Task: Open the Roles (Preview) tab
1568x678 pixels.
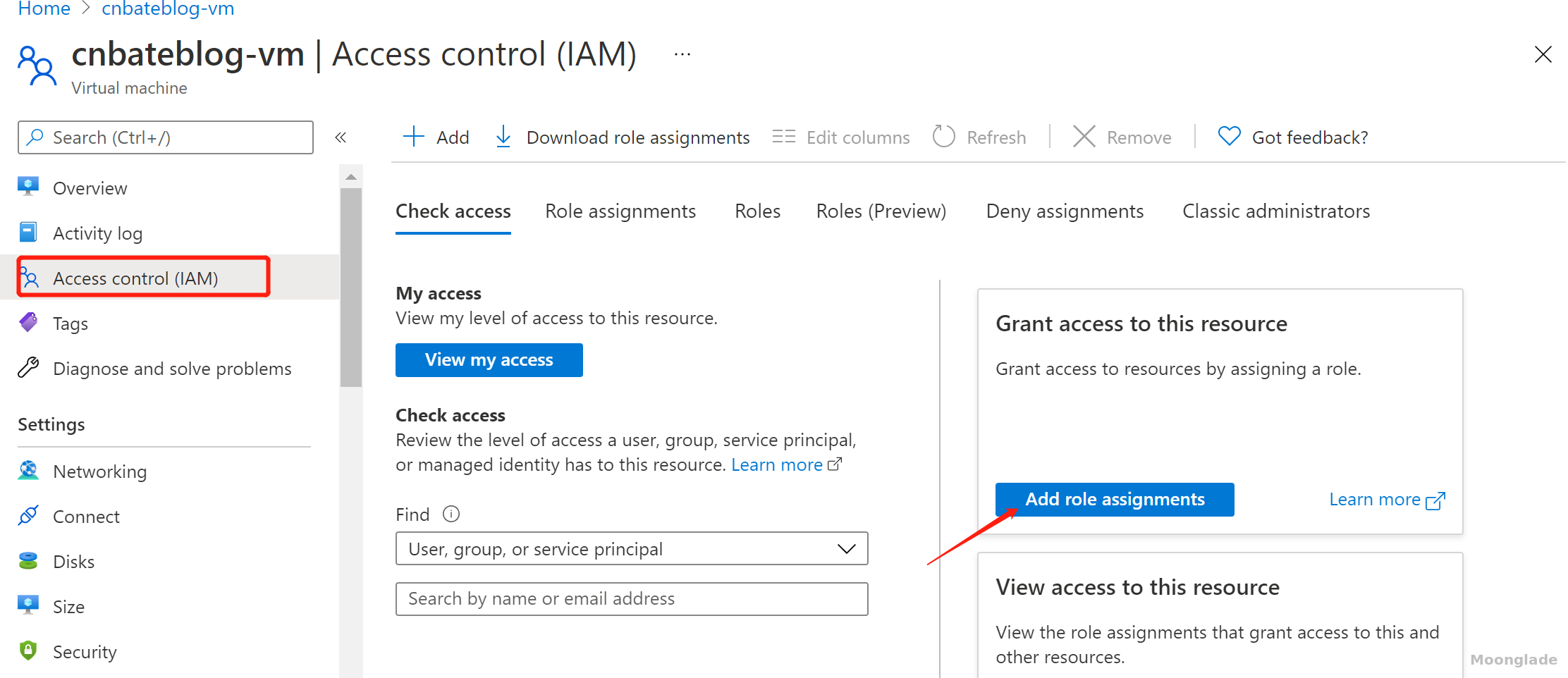Action: click(881, 211)
